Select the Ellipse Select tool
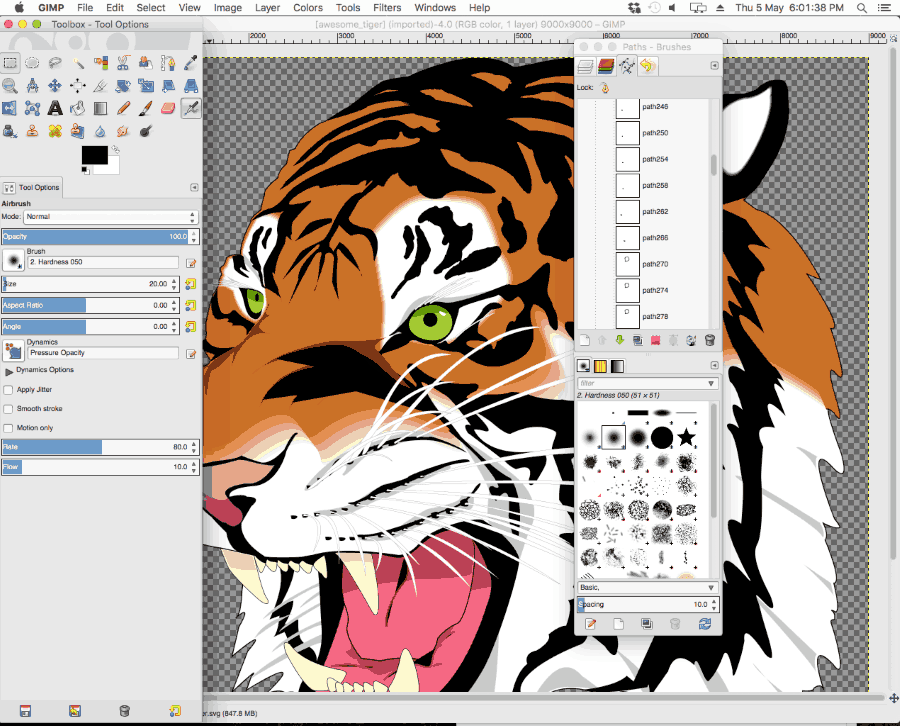Screen dimensions: 900x726 point(32,63)
